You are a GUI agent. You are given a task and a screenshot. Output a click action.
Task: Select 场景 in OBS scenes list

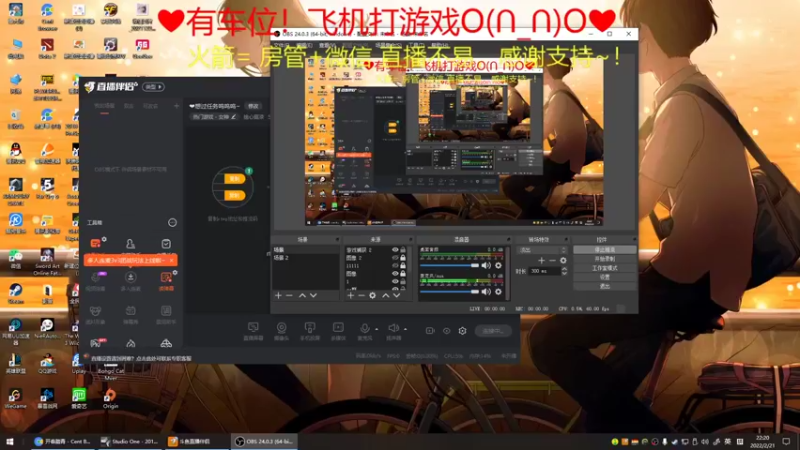pos(305,250)
